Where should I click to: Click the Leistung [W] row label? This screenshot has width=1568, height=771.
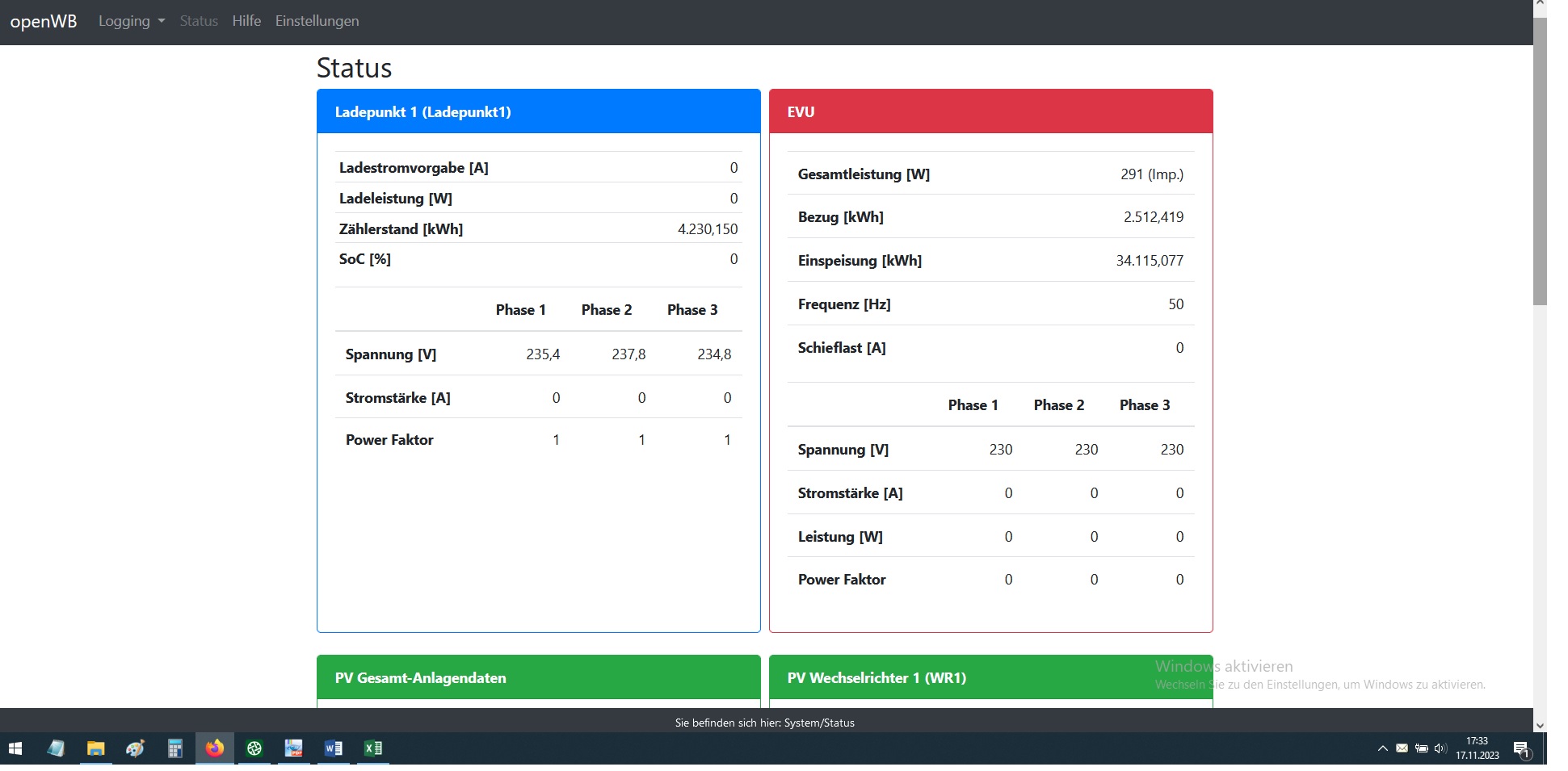tap(840, 537)
